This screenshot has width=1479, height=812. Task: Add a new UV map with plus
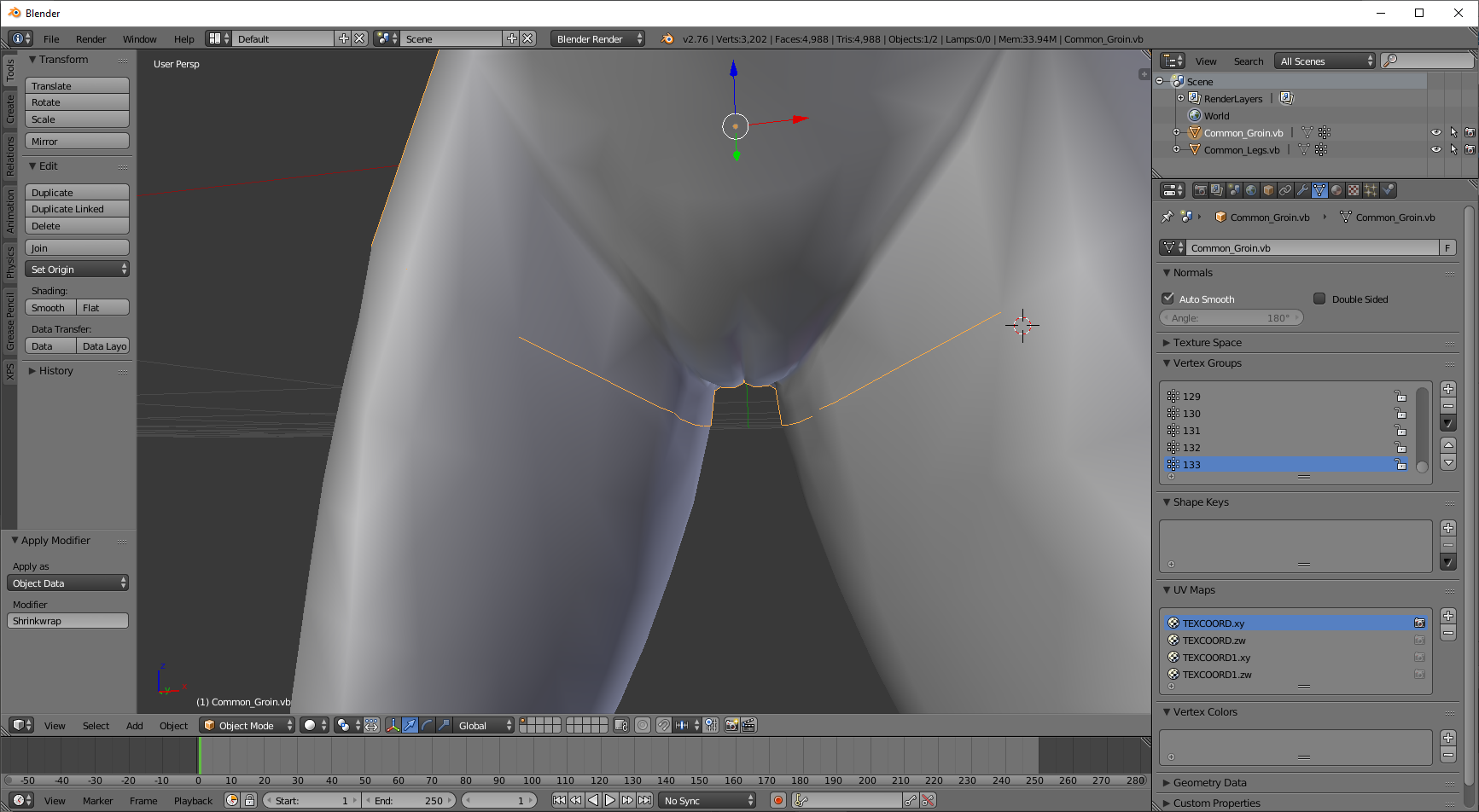pos(1448,616)
